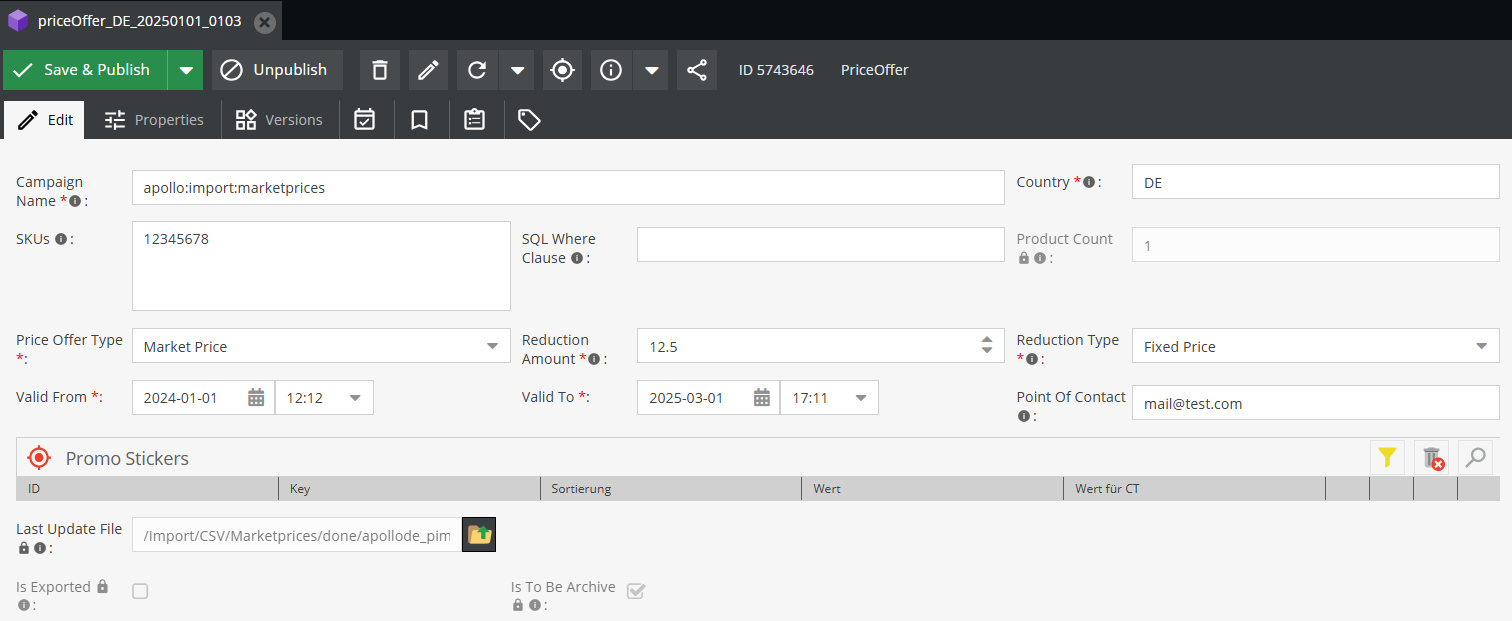Open the bookmark tab icon
The height and width of the screenshot is (621, 1512).
point(420,120)
